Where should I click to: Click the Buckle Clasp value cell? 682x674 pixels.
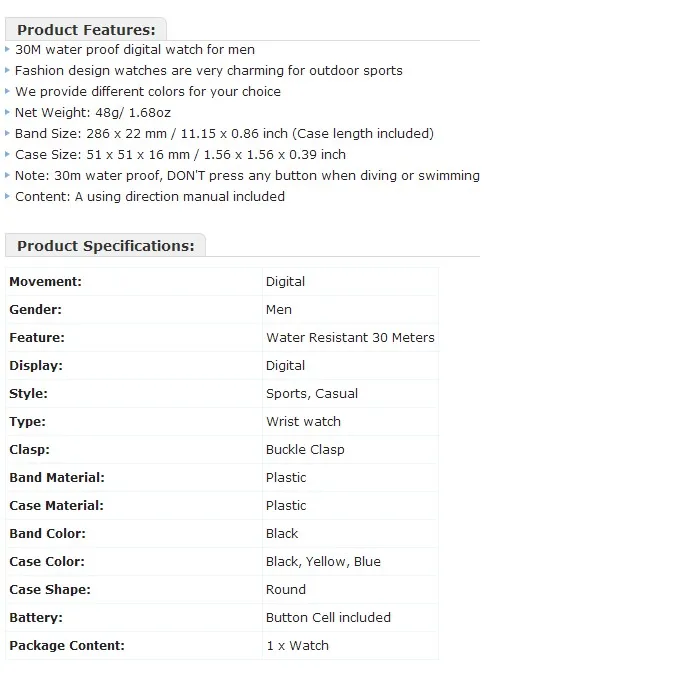click(350, 450)
